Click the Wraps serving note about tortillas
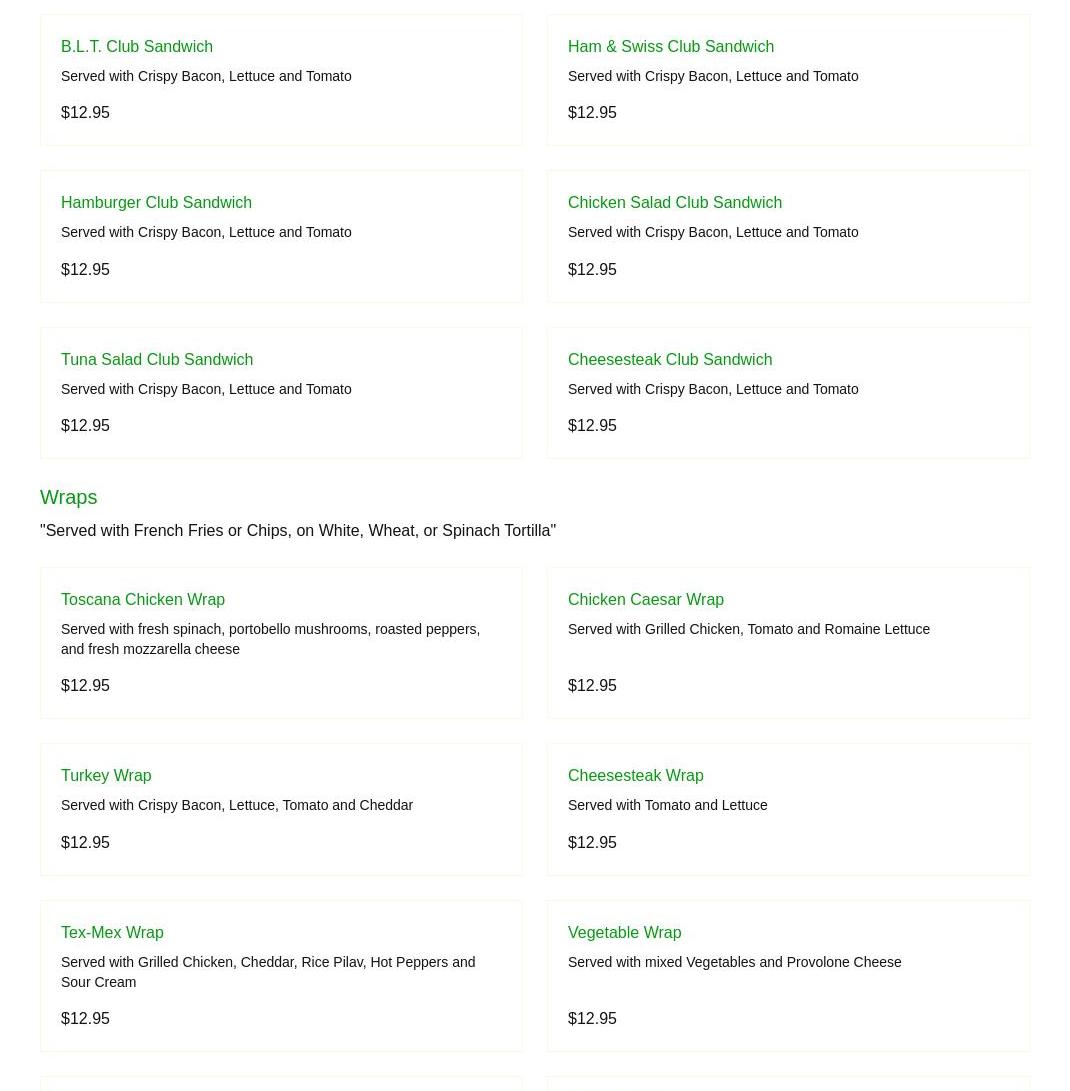This screenshot has width=1070, height=1091. pos(298,530)
